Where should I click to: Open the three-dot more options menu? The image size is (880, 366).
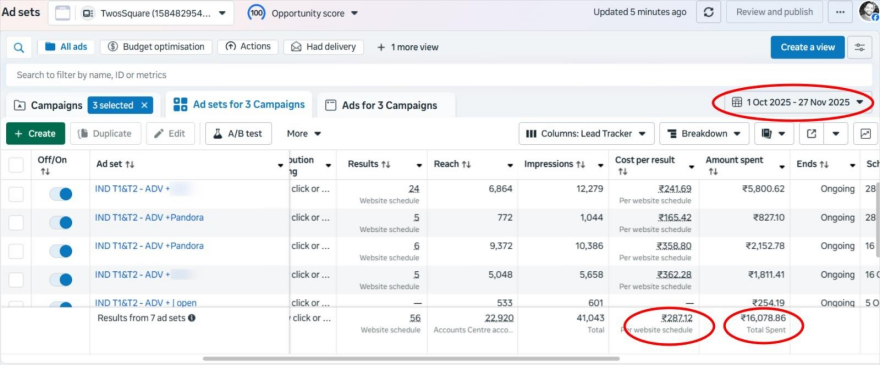click(840, 12)
